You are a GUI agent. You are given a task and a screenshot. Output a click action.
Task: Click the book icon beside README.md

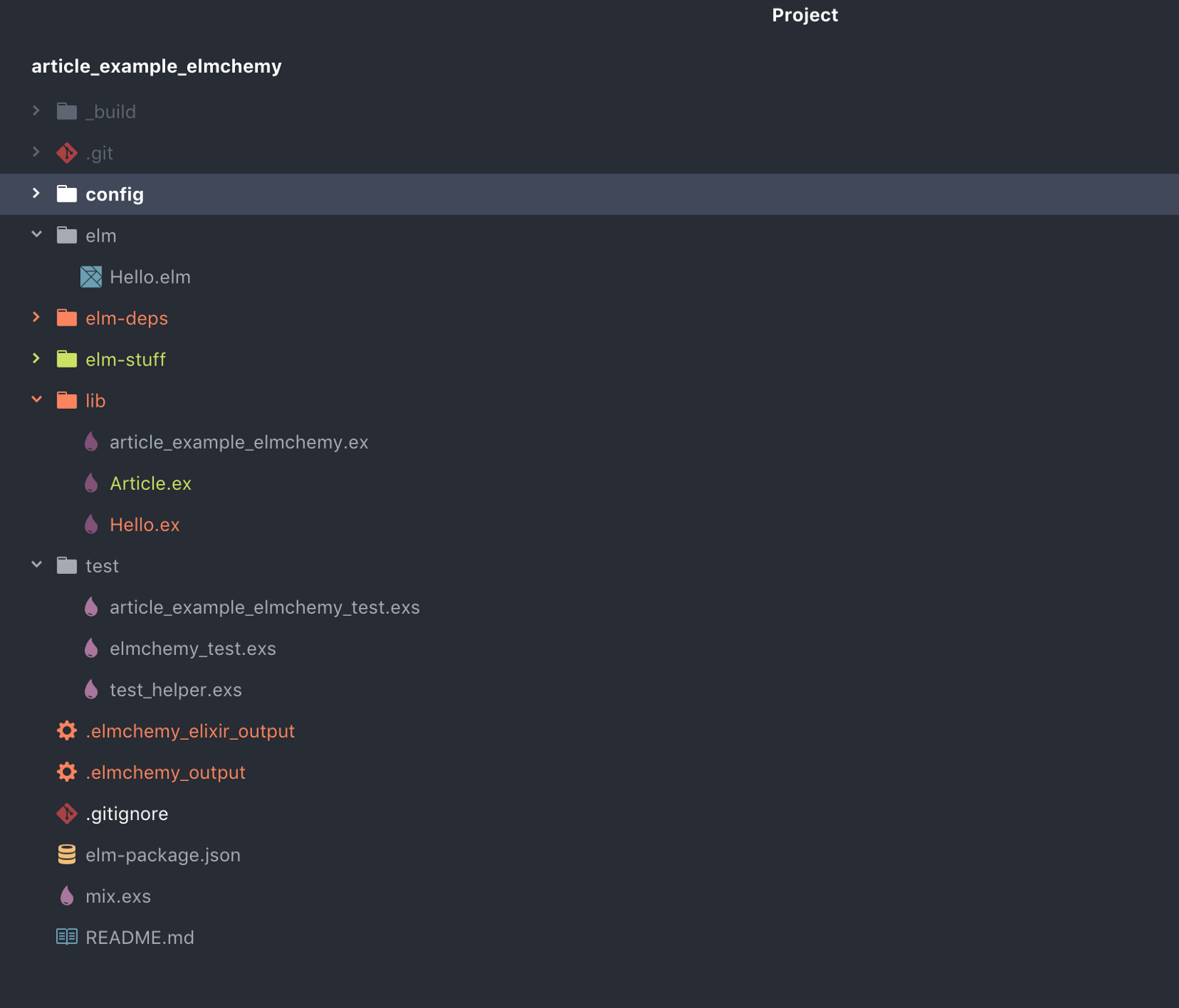coord(67,937)
